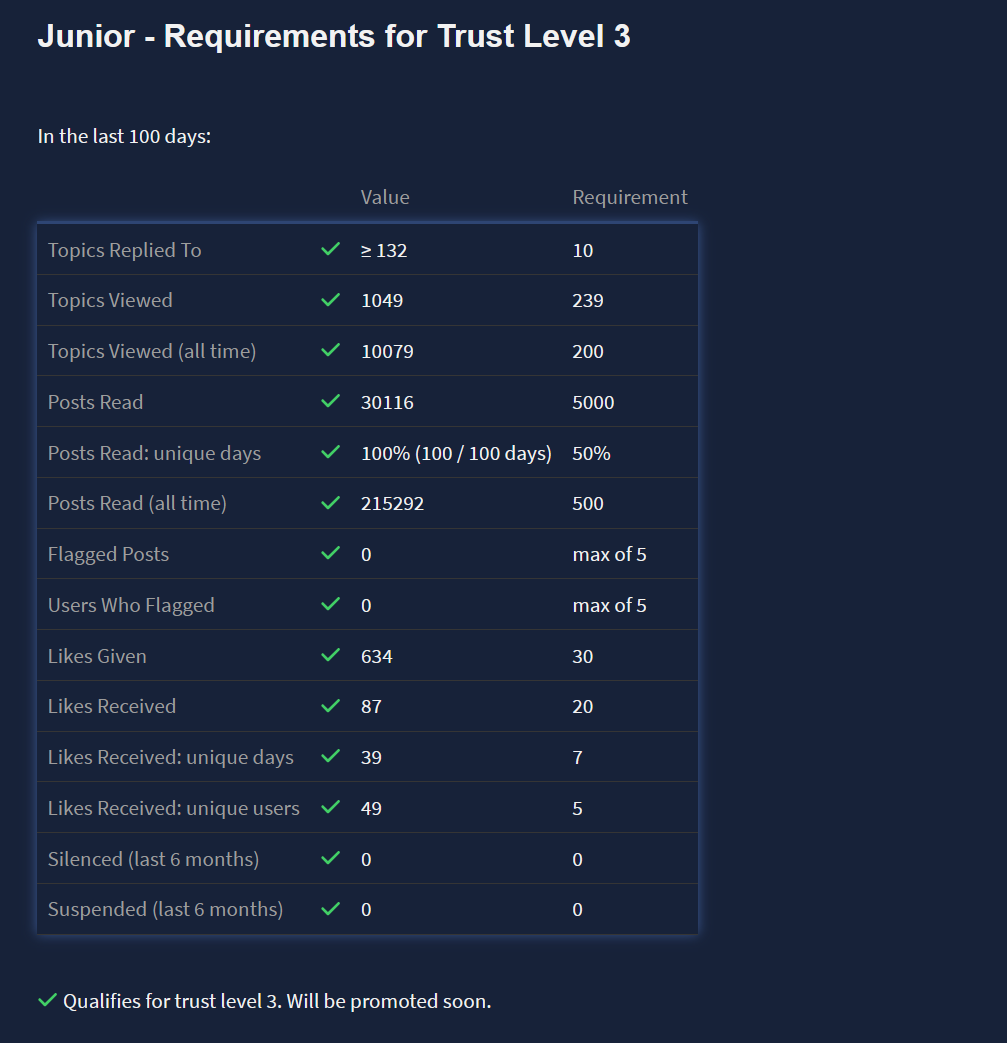1007x1043 pixels.
Task: Click the checkmark before Qualifies for trust level 3
Action: (47, 1000)
